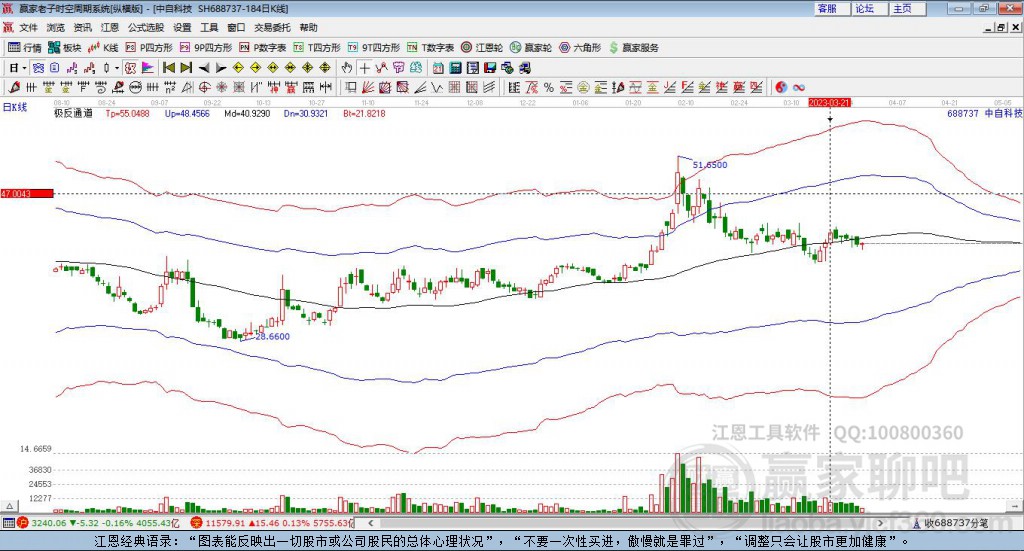Click the horizontal scrollbar left arrow
This screenshot has height=551, width=1024.
[x=370, y=523]
